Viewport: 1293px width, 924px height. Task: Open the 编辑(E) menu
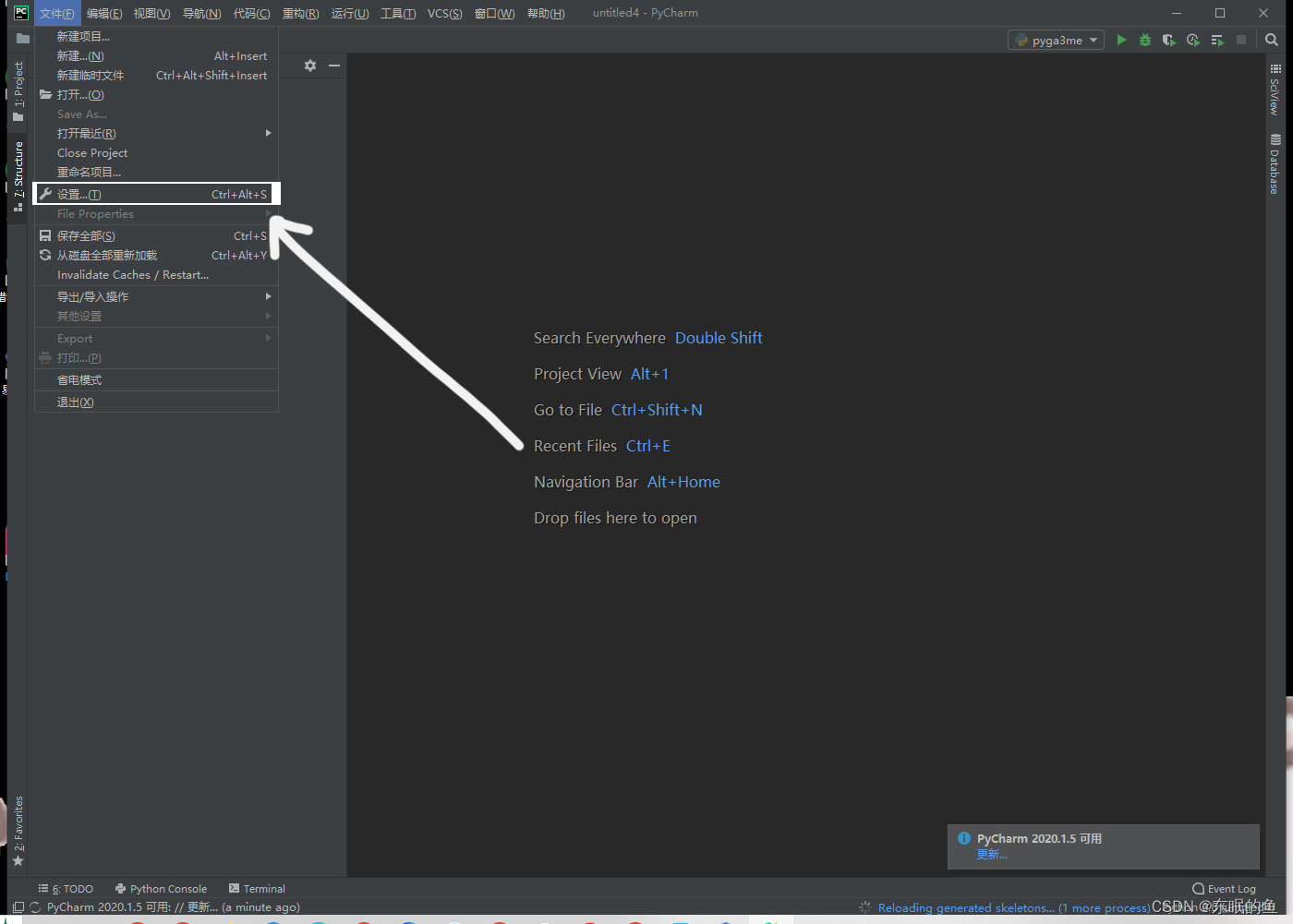pos(104,13)
